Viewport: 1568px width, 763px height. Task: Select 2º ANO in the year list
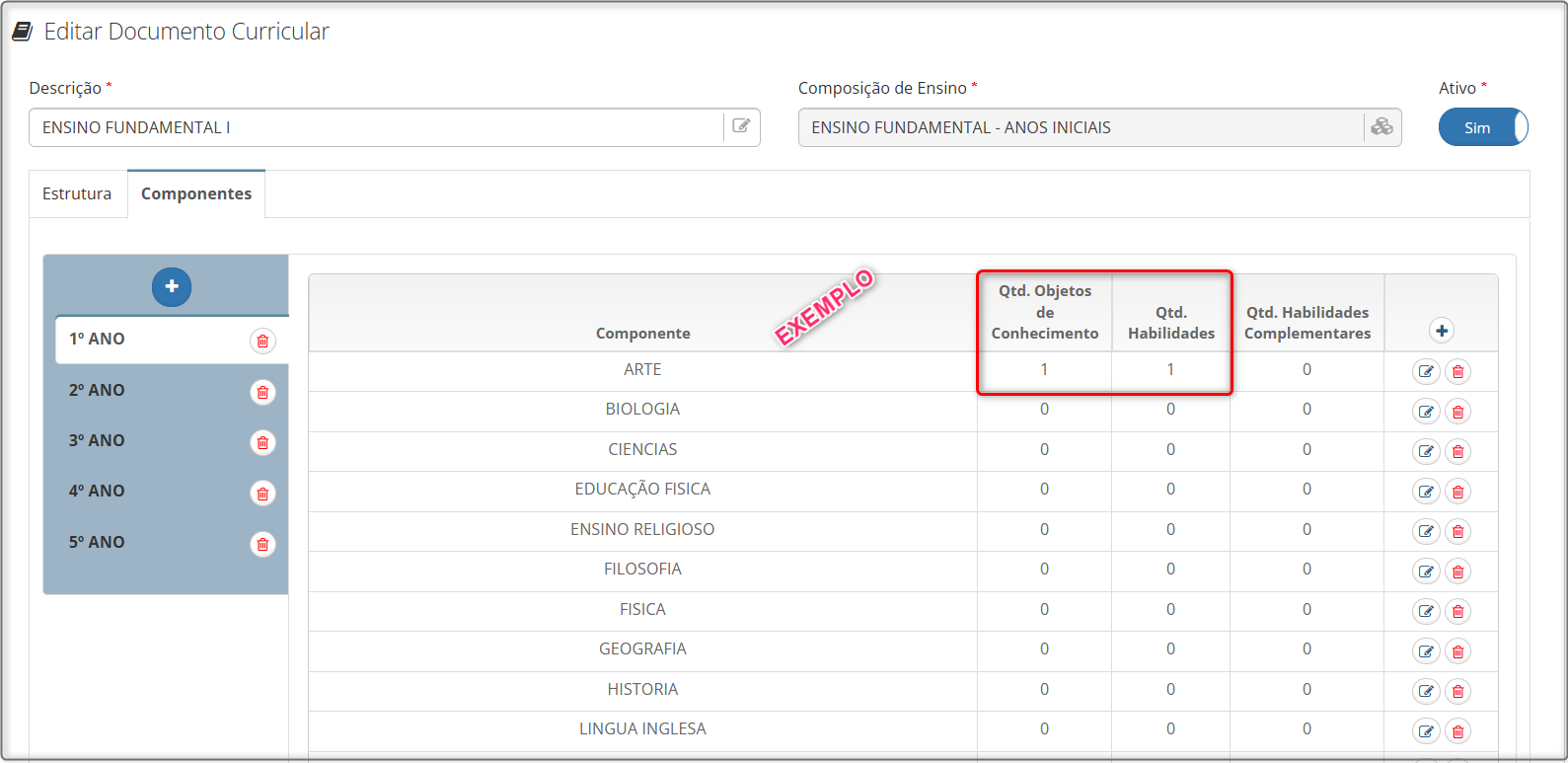pyautogui.click(x=97, y=390)
